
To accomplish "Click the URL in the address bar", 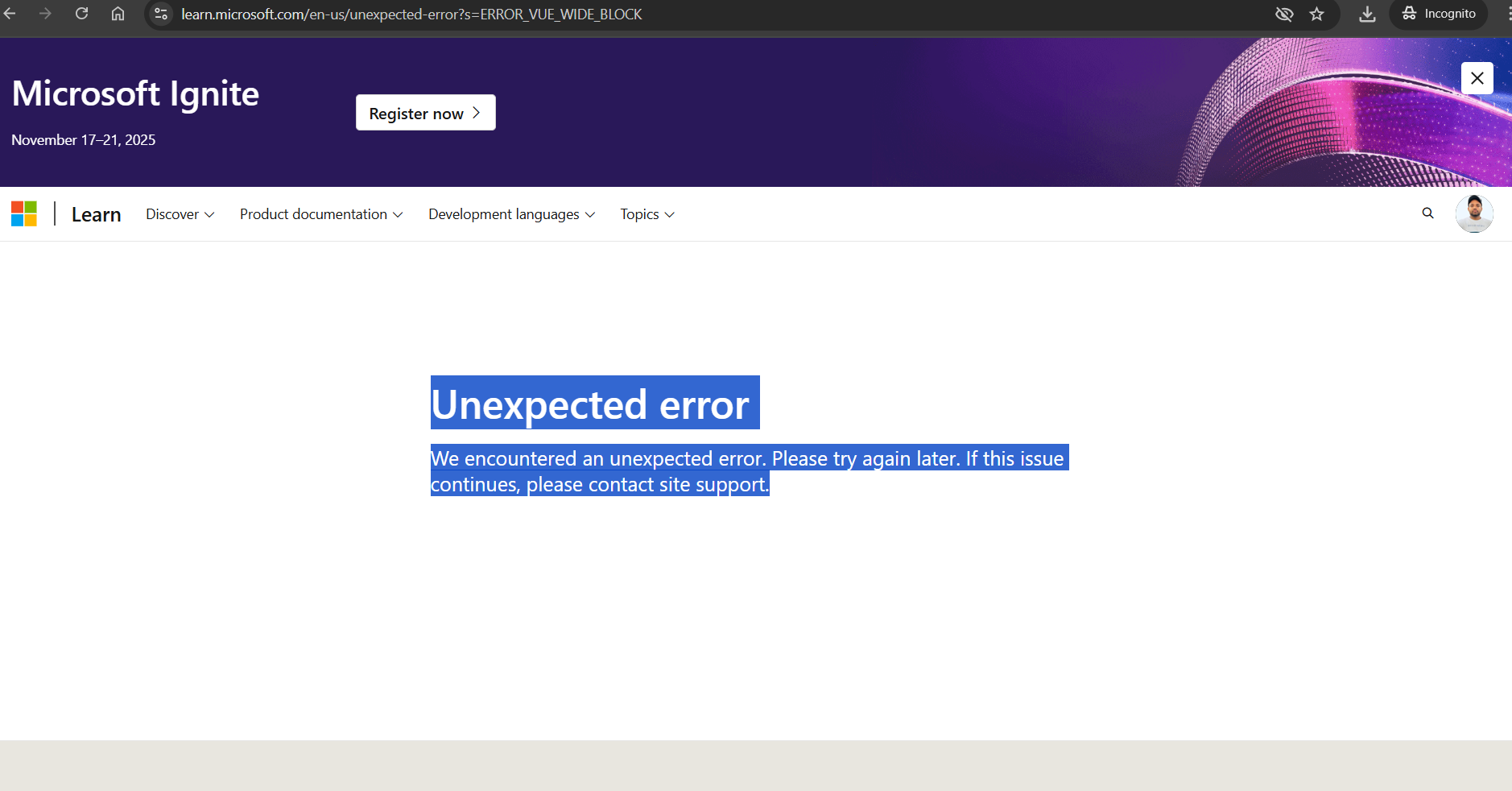I will click(411, 14).
